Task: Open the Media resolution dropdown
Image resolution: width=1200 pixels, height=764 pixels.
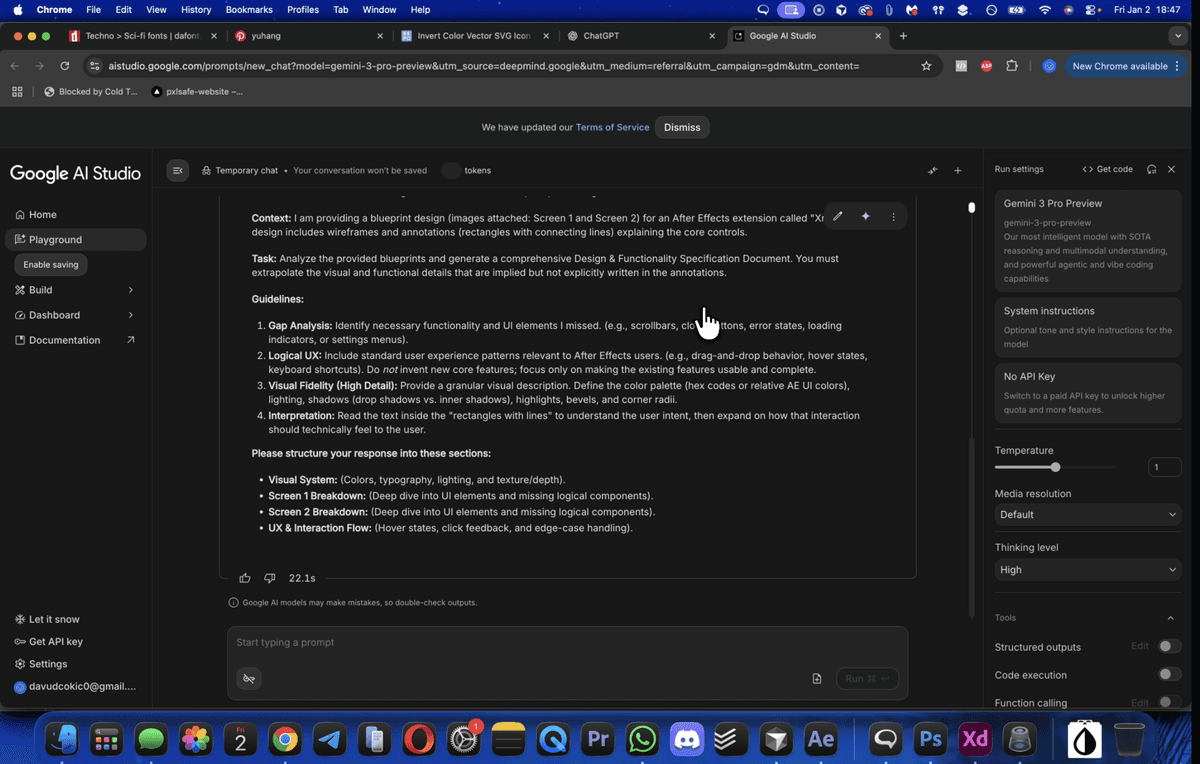Action: point(1088,515)
